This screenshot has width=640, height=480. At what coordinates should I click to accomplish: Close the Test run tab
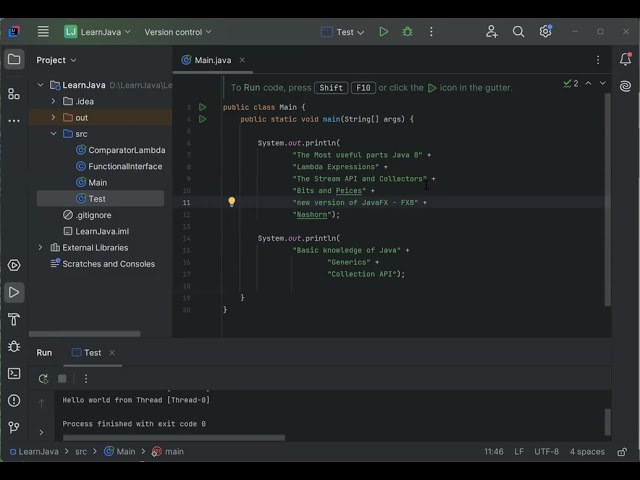pyautogui.click(x=112, y=353)
